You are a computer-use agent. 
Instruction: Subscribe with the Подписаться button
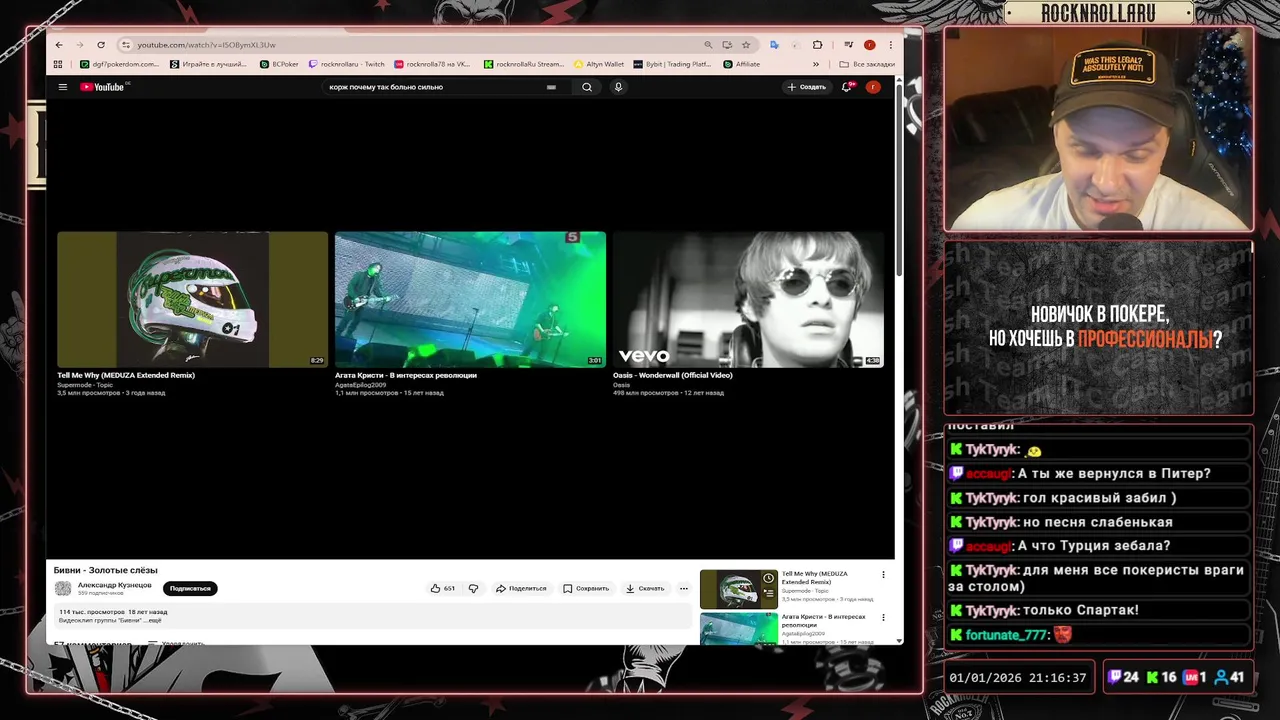[x=190, y=588]
